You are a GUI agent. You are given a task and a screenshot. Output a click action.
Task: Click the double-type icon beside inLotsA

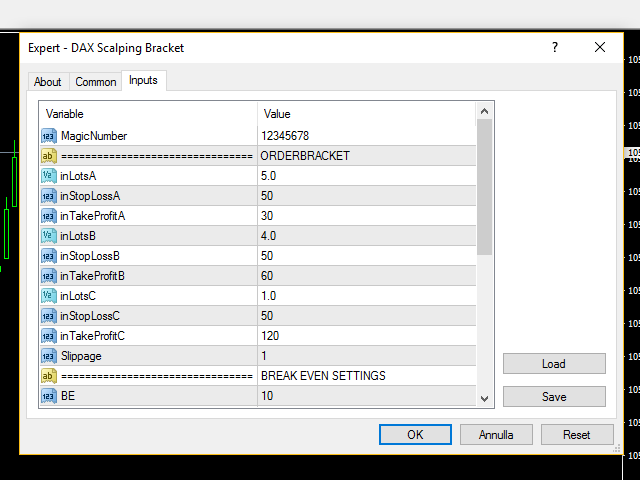coord(49,176)
